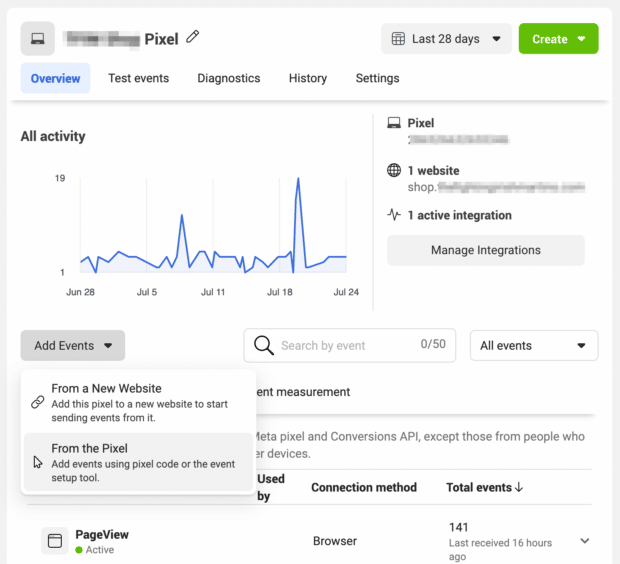Open the Diagnostics tab
This screenshot has height=564, width=620.
[228, 78]
